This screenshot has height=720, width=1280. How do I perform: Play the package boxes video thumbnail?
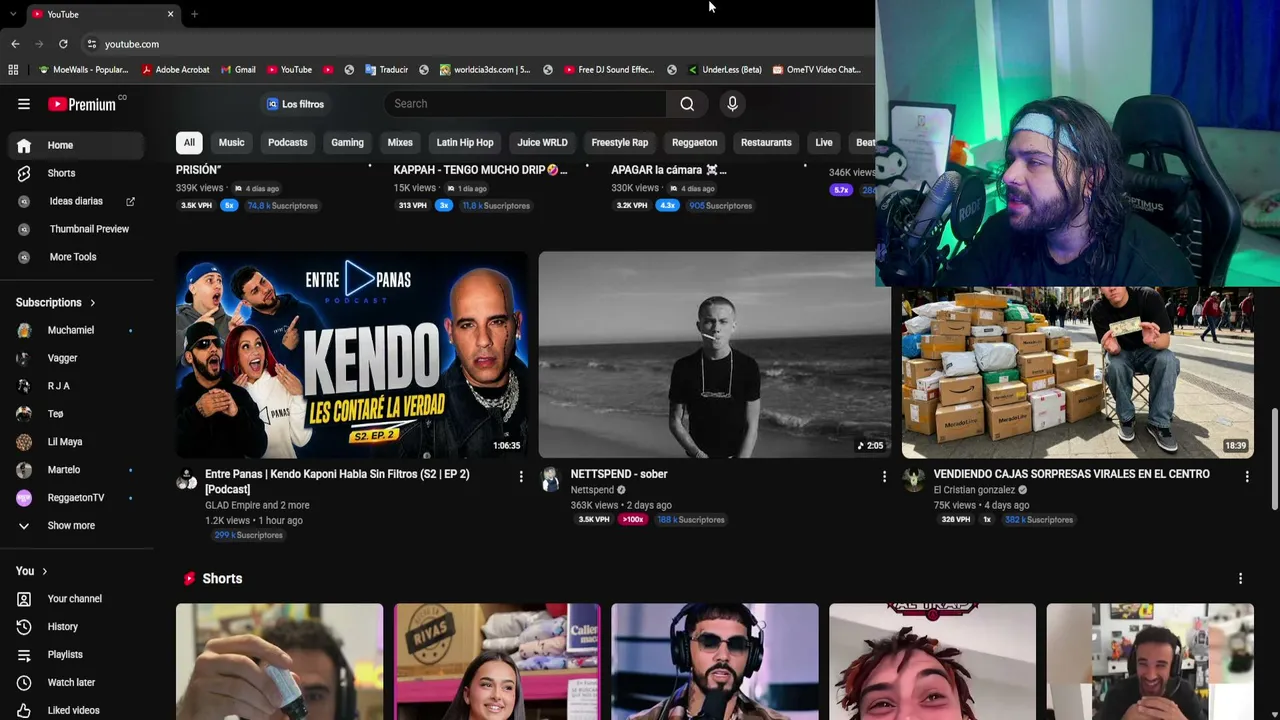pos(1078,373)
